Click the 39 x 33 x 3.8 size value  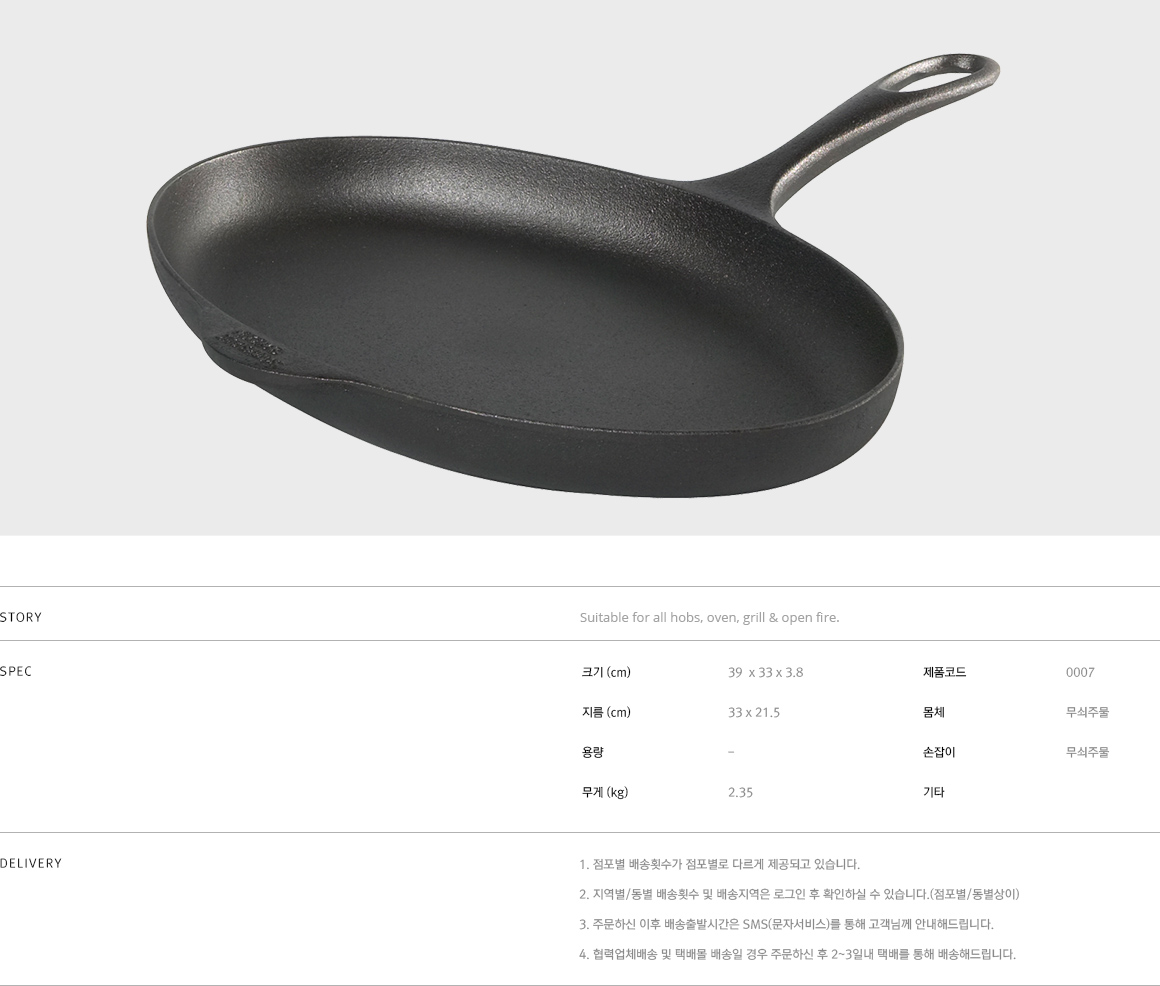tap(765, 672)
